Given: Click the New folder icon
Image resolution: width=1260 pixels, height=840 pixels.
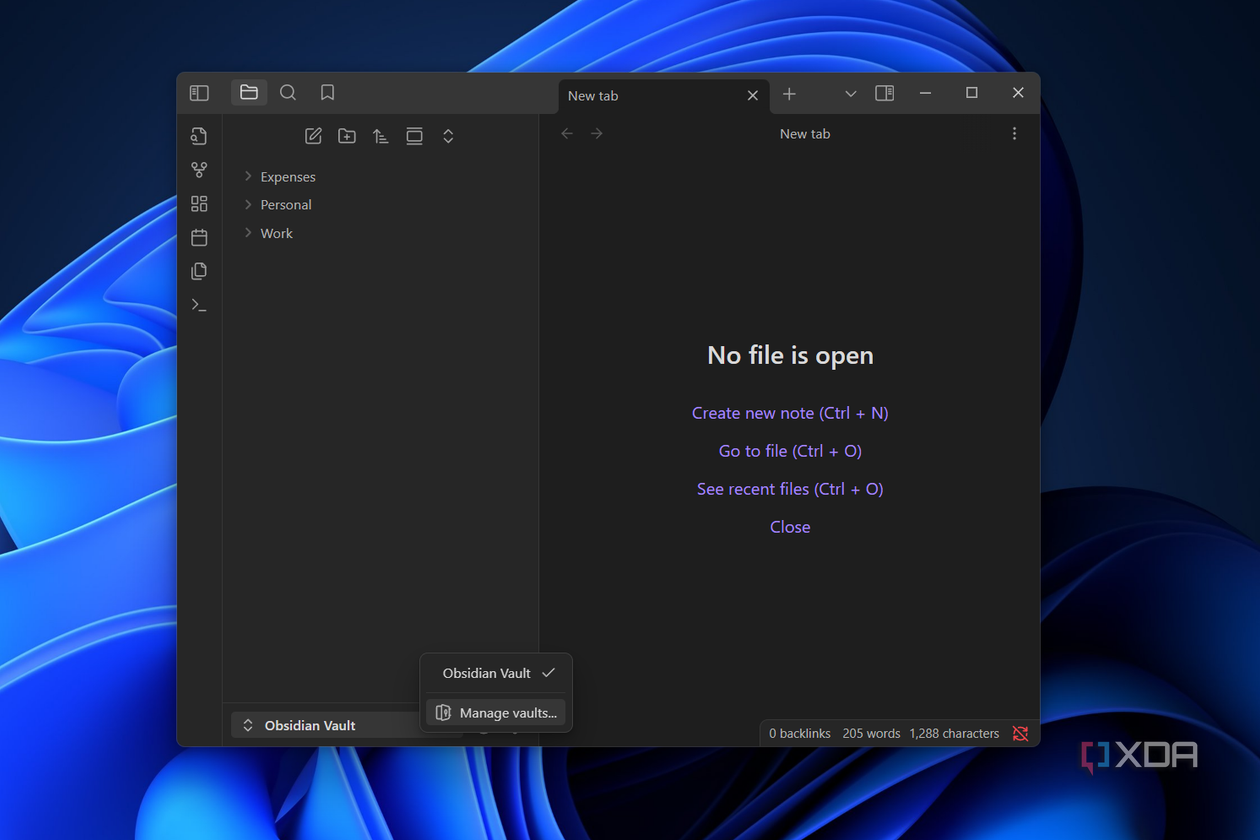Looking at the screenshot, I should click(347, 136).
